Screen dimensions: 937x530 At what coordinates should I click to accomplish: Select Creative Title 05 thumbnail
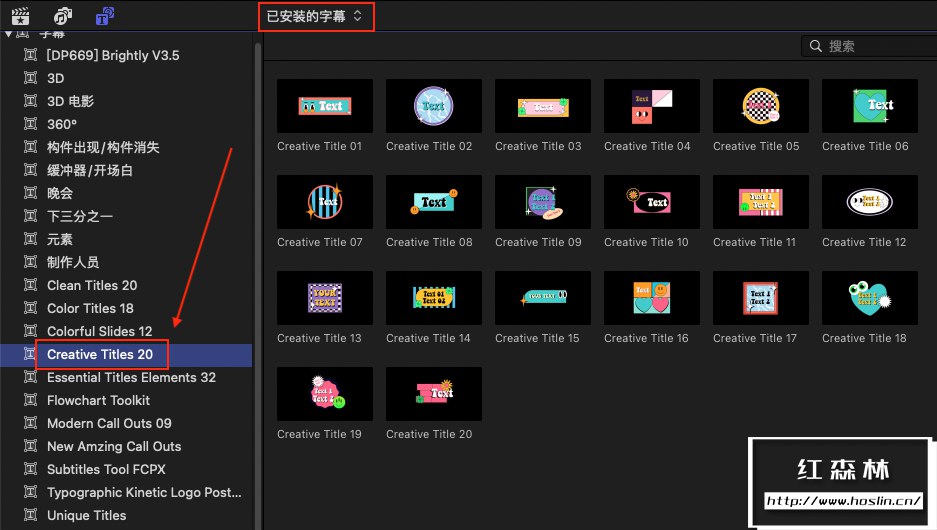click(761, 106)
